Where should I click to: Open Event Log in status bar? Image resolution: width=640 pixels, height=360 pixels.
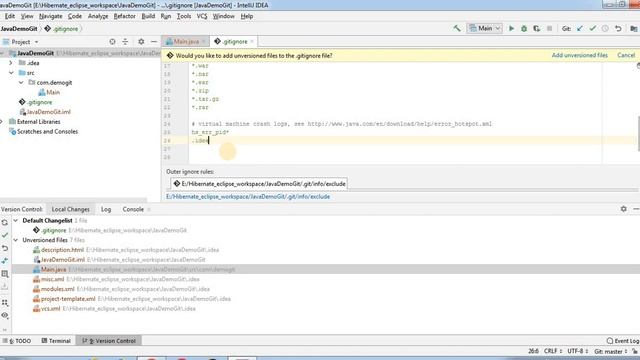pyautogui.click(x=622, y=340)
